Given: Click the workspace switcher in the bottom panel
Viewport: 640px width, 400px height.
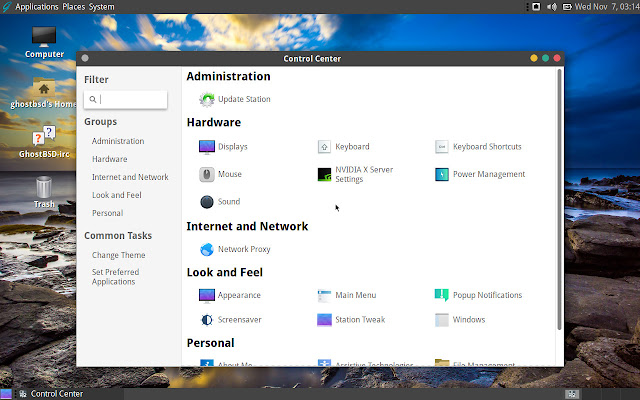Looking at the screenshot, I should point(572,394).
